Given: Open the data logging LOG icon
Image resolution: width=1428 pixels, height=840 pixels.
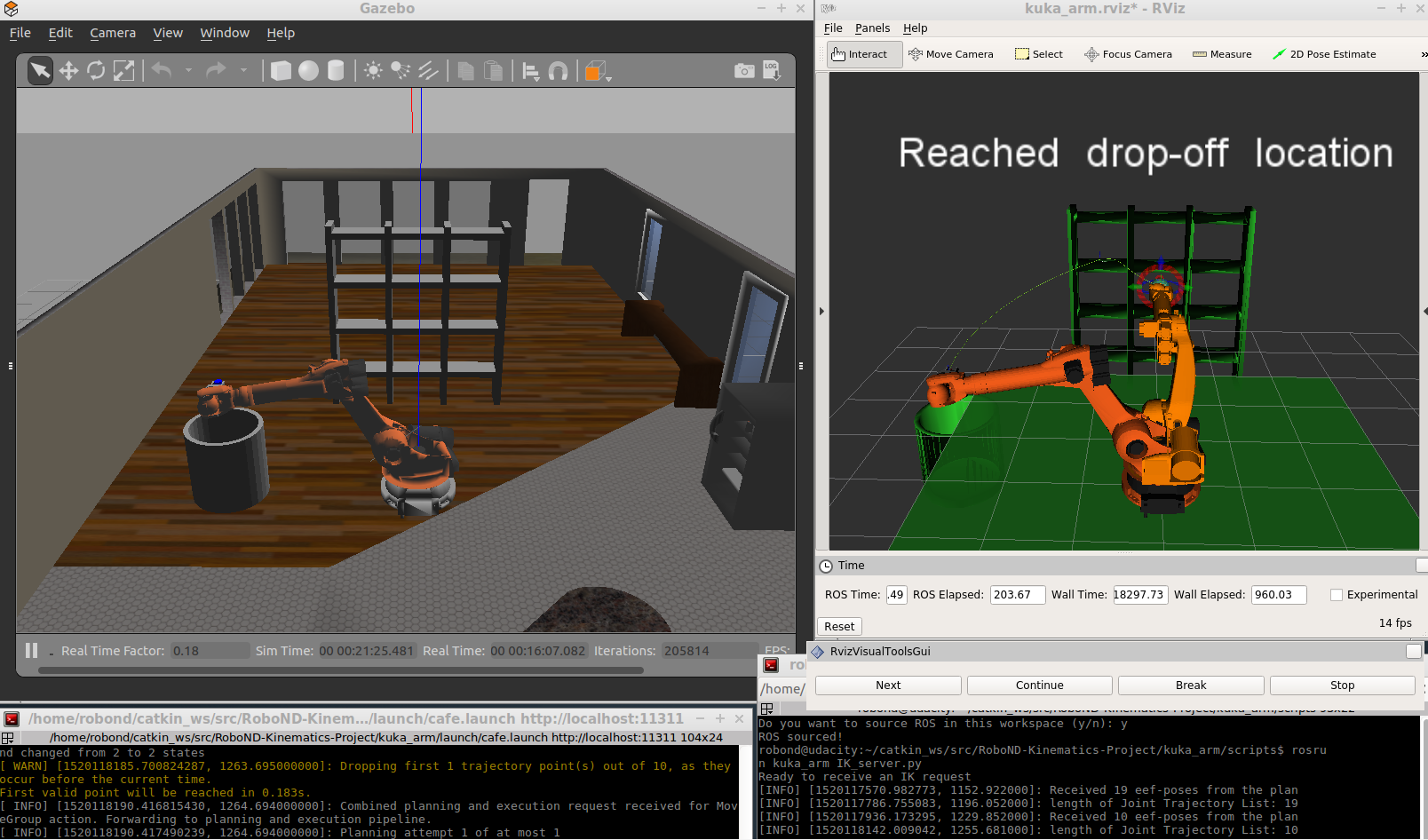Looking at the screenshot, I should [x=771, y=70].
